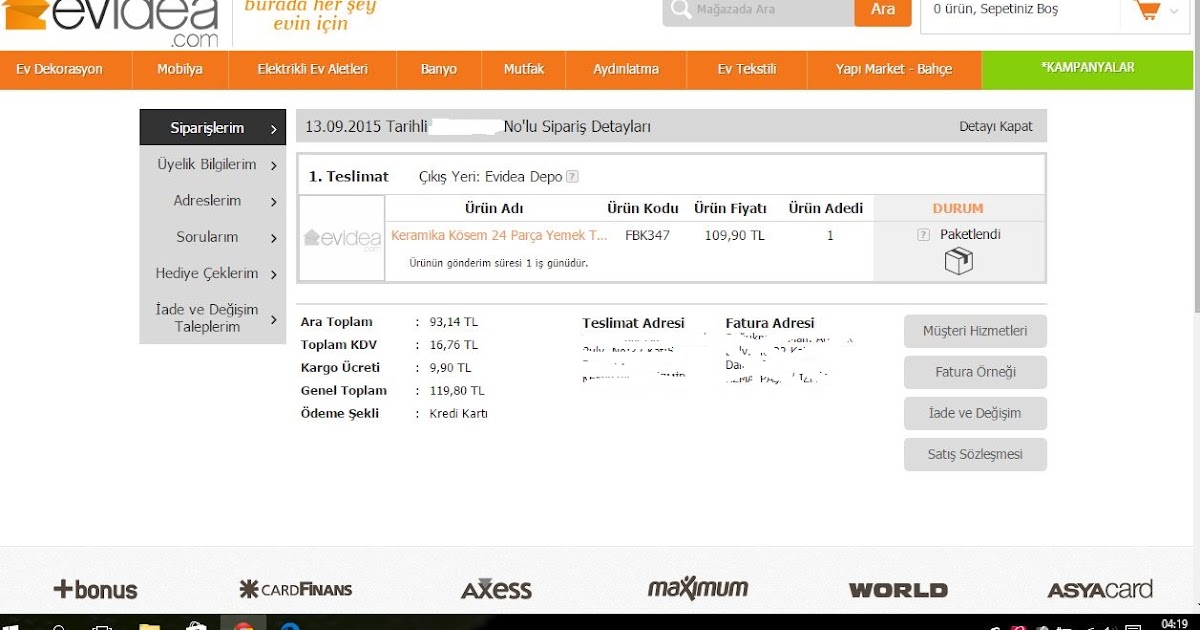Open Banyo category menu

[438, 70]
